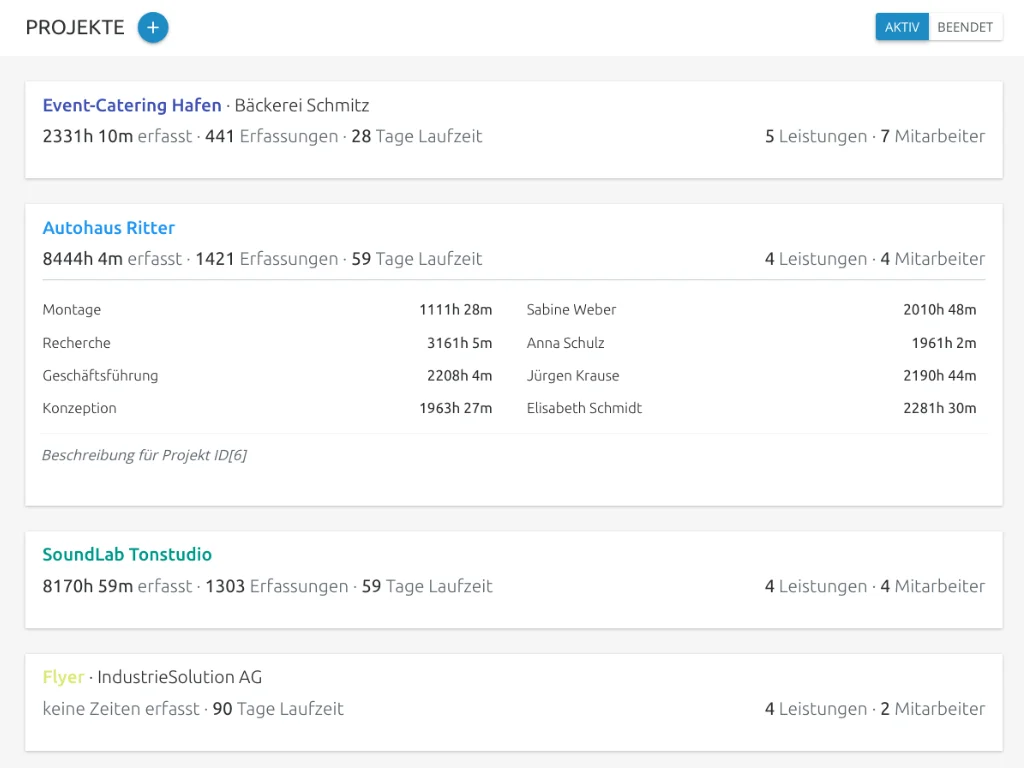Open the Autohaus Ritter project
The image size is (1024, 768).
coord(108,228)
